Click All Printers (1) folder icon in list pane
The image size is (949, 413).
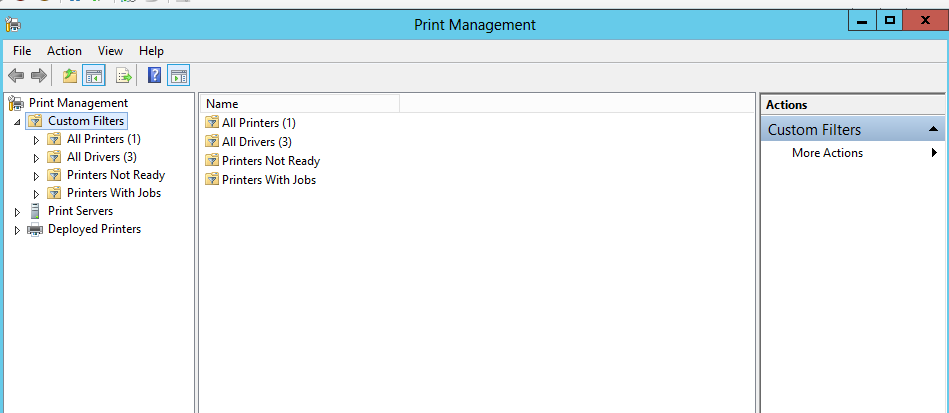[212, 122]
